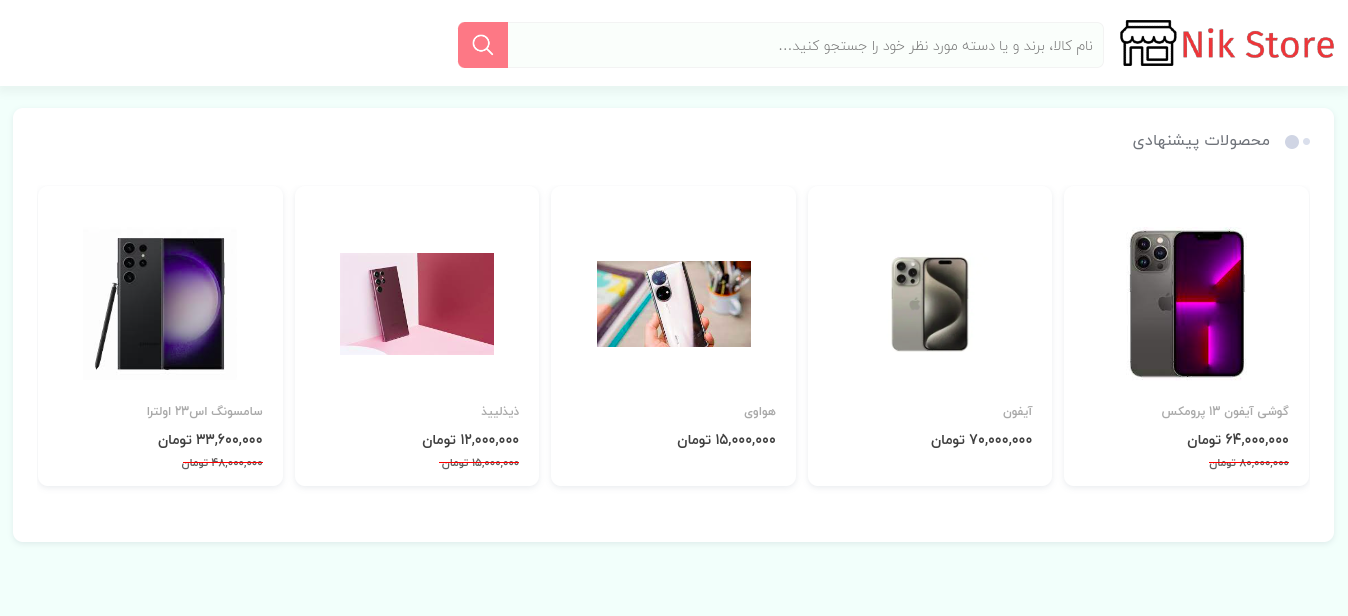Open the red Samsung phone product image
The image size is (1348, 616).
417,304
